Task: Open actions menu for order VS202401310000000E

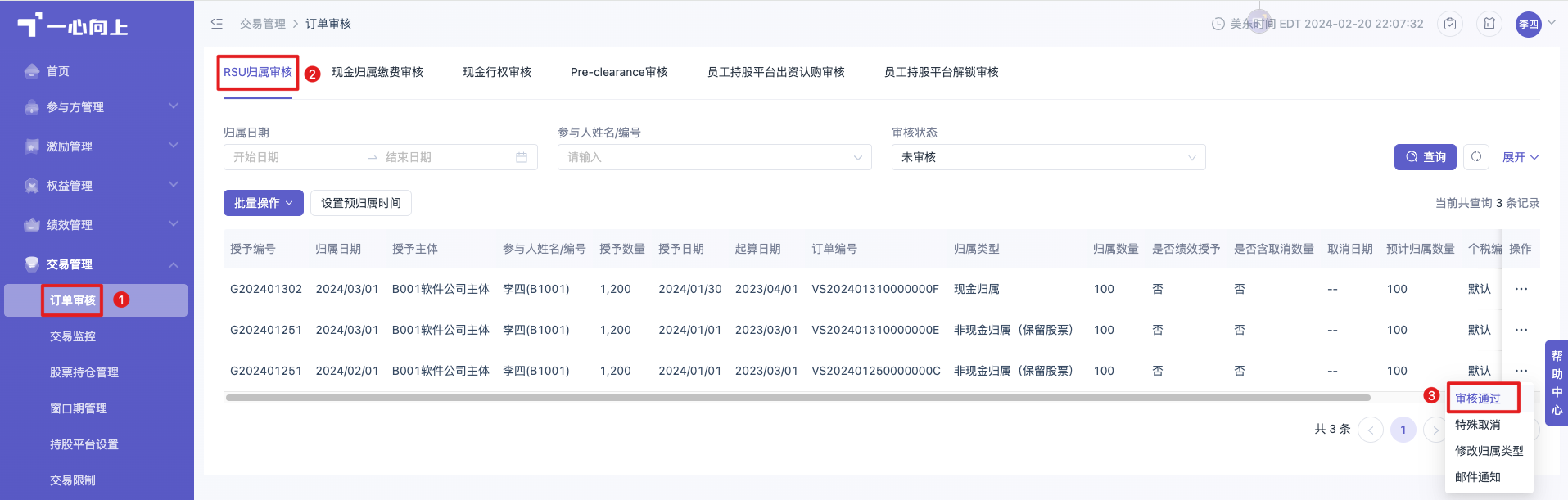Action: pyautogui.click(x=1521, y=330)
